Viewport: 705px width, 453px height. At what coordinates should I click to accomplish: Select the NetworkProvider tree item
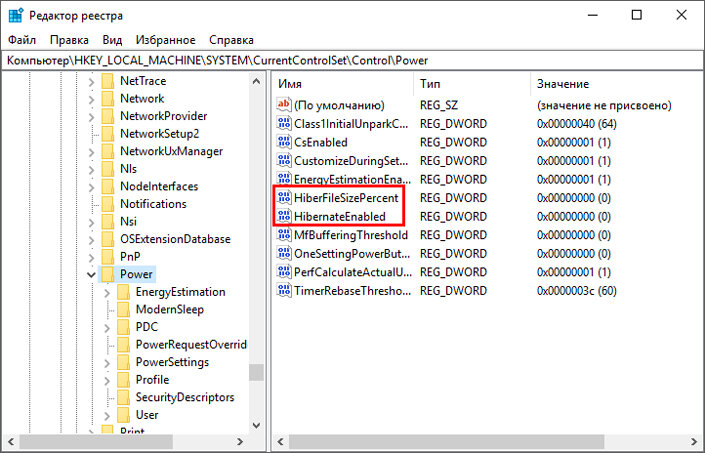point(164,116)
